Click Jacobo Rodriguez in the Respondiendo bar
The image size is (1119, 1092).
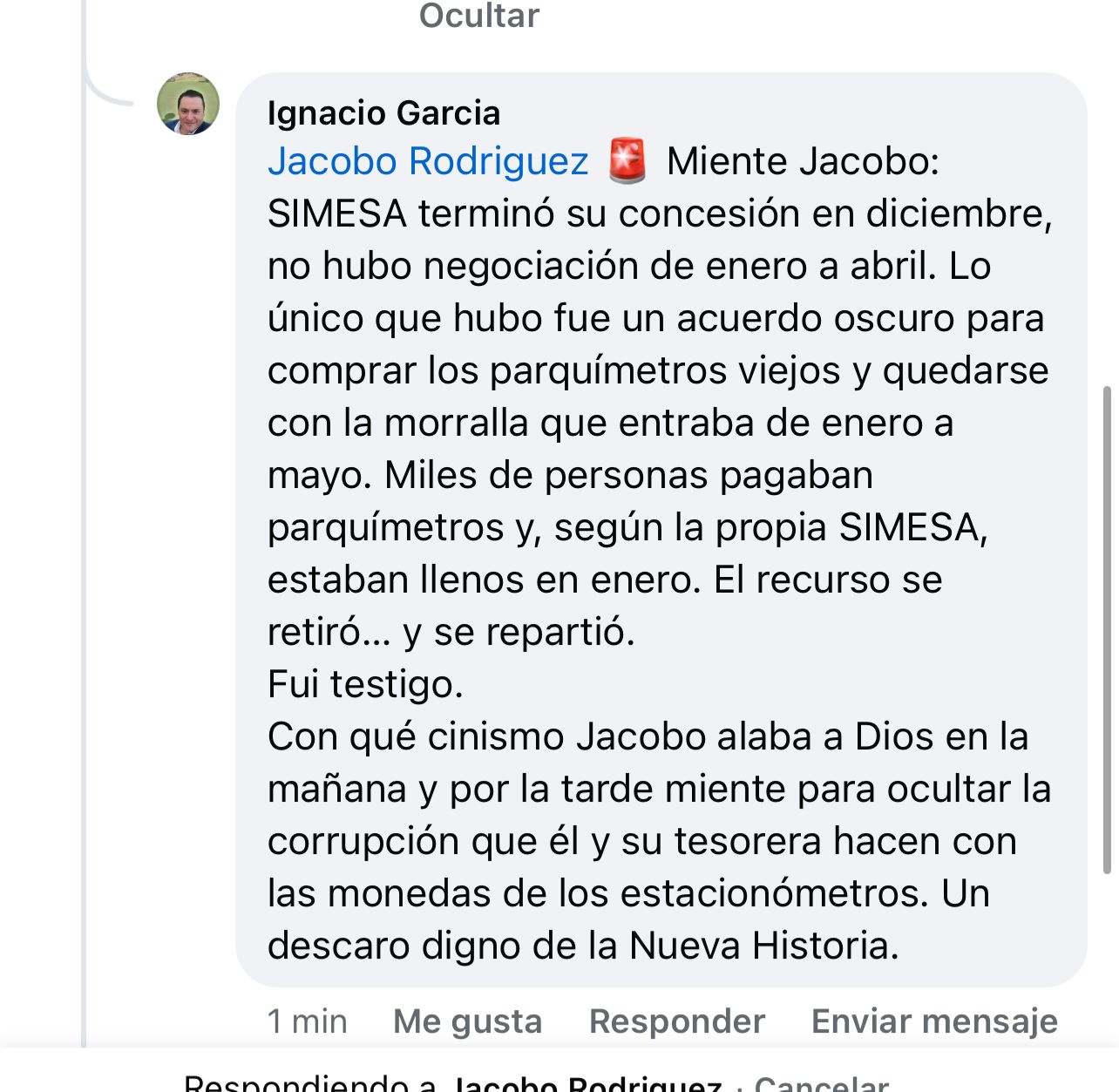click(x=587, y=1084)
